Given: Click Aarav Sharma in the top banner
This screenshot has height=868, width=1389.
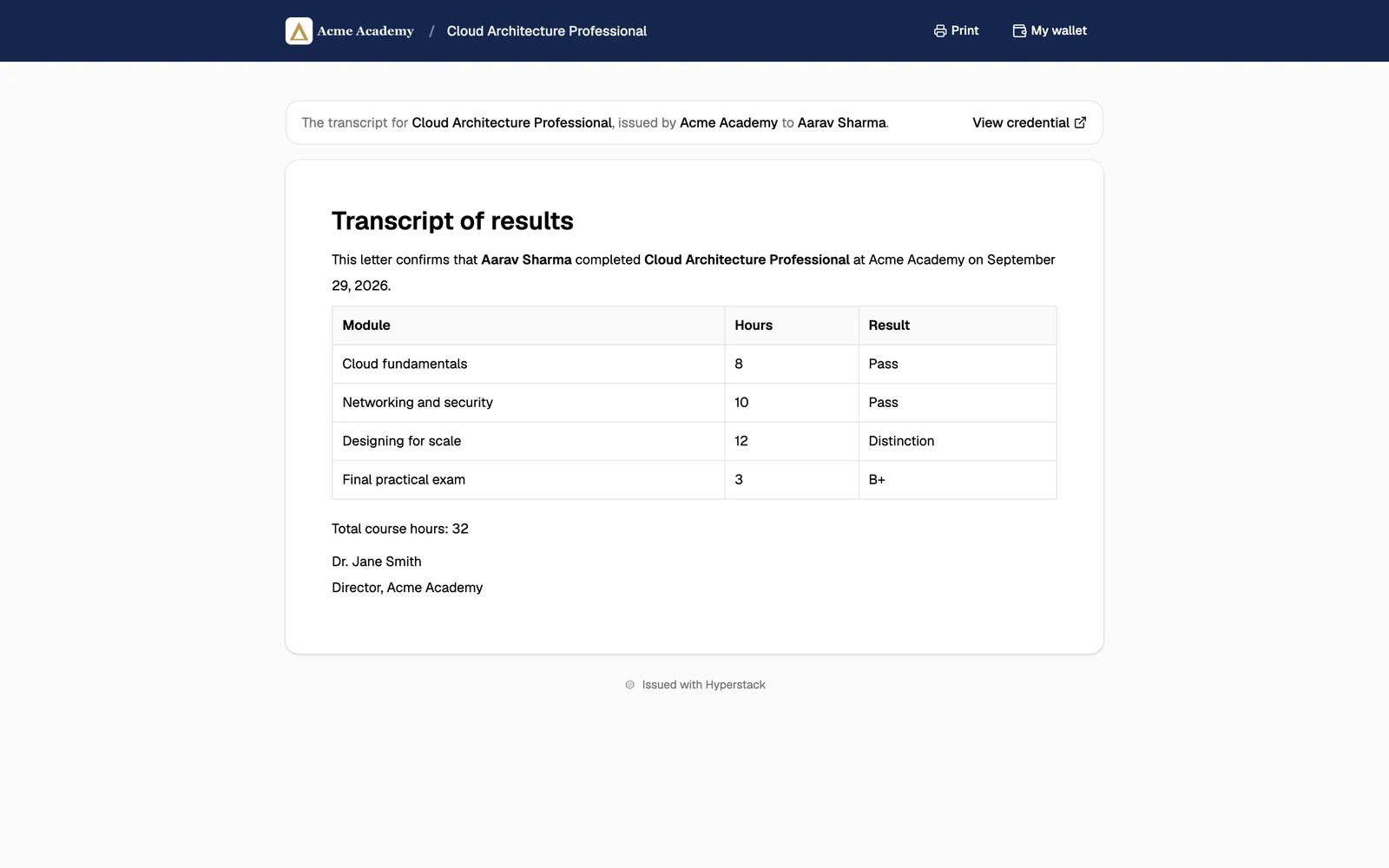Looking at the screenshot, I should point(842,122).
